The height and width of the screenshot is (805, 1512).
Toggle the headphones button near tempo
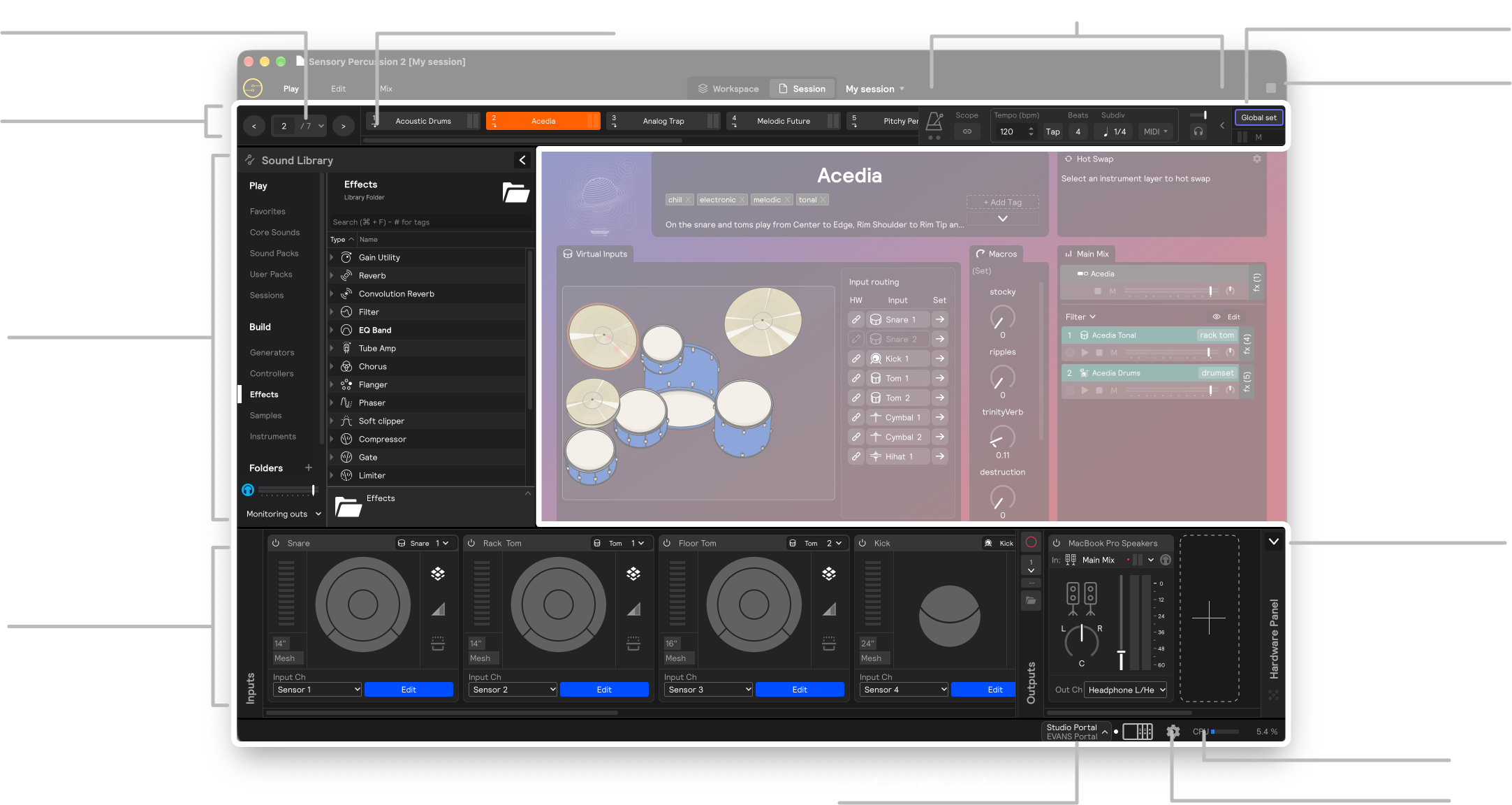point(1198,131)
